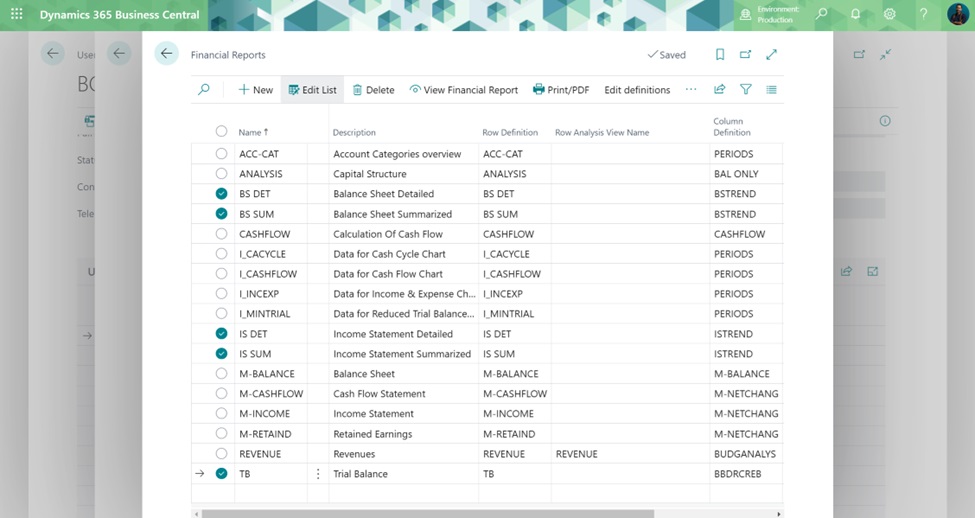Select the CASHFLOW row checkbox

pyautogui.click(x=221, y=234)
